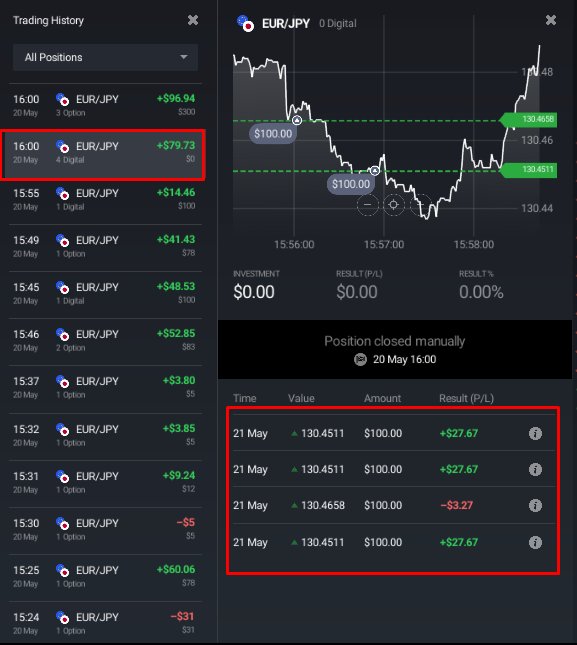Image resolution: width=577 pixels, height=645 pixels.
Task: Click the Value column header
Action: pos(301,398)
